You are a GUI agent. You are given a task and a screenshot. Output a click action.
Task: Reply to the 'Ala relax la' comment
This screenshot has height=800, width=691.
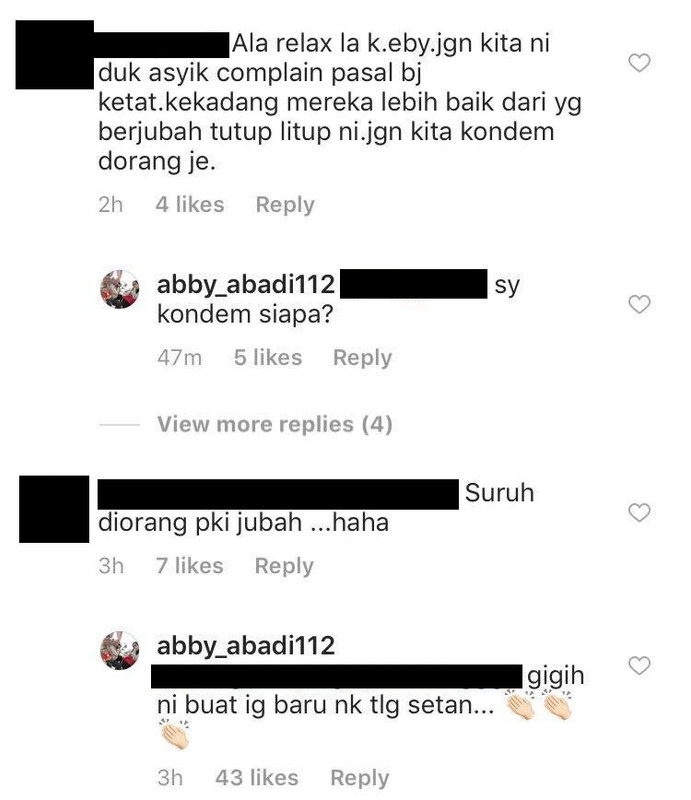285,205
